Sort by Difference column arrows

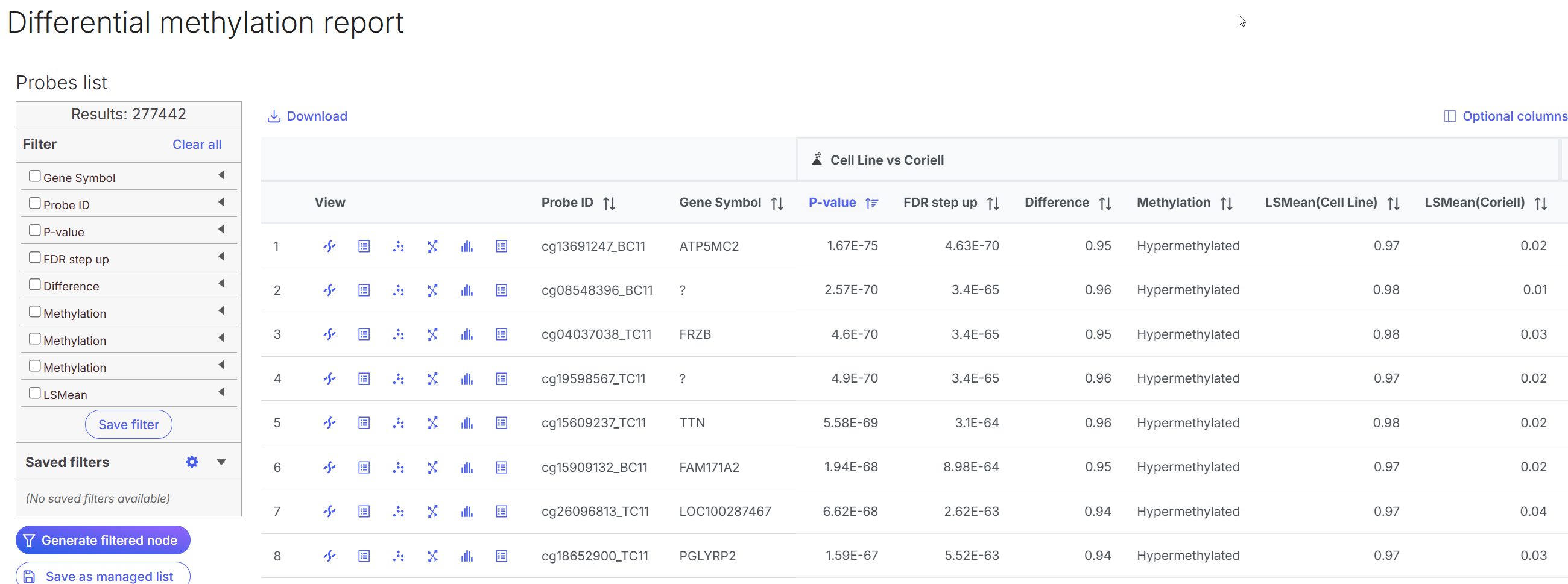(1105, 203)
